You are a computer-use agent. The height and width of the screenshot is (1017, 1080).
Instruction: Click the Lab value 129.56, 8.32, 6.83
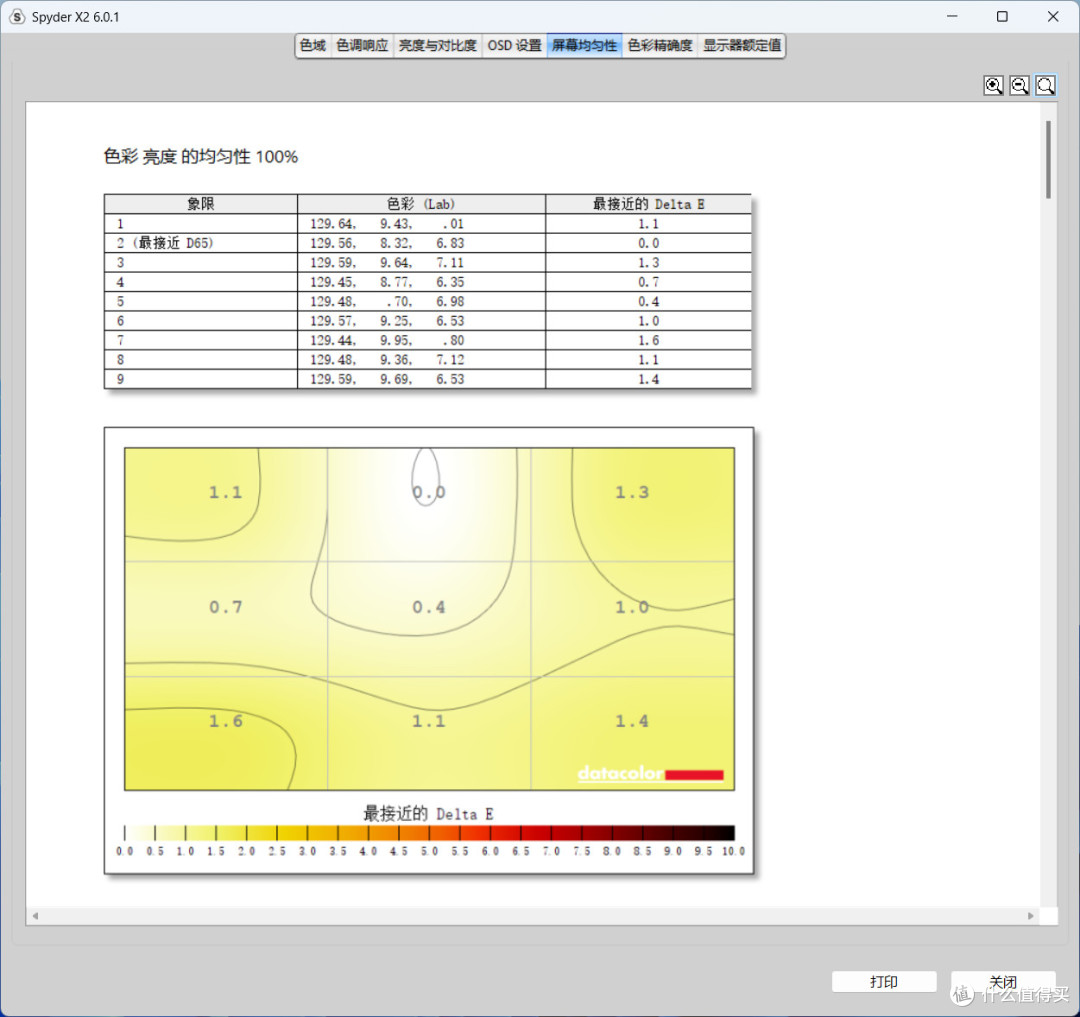coord(386,243)
